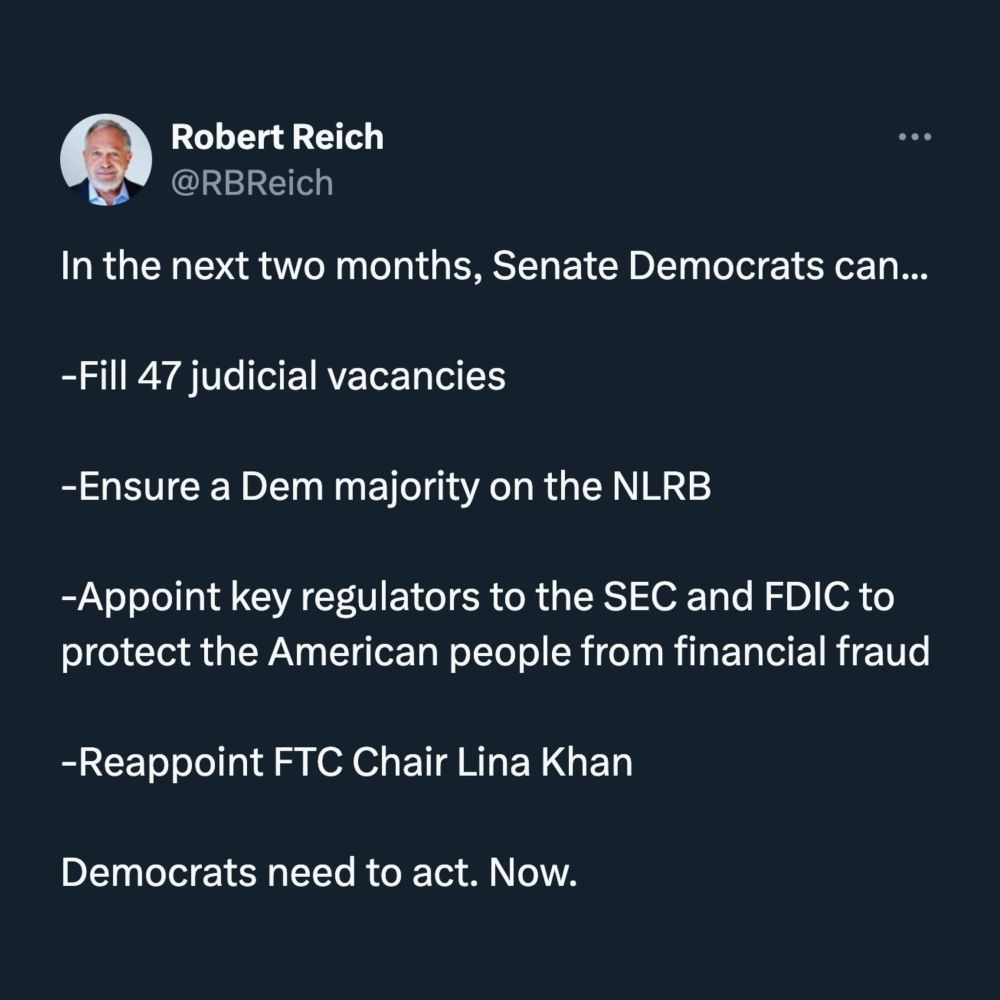The height and width of the screenshot is (1000, 1000).
Task: Click the name 'Lina Khan'
Action: (545, 763)
